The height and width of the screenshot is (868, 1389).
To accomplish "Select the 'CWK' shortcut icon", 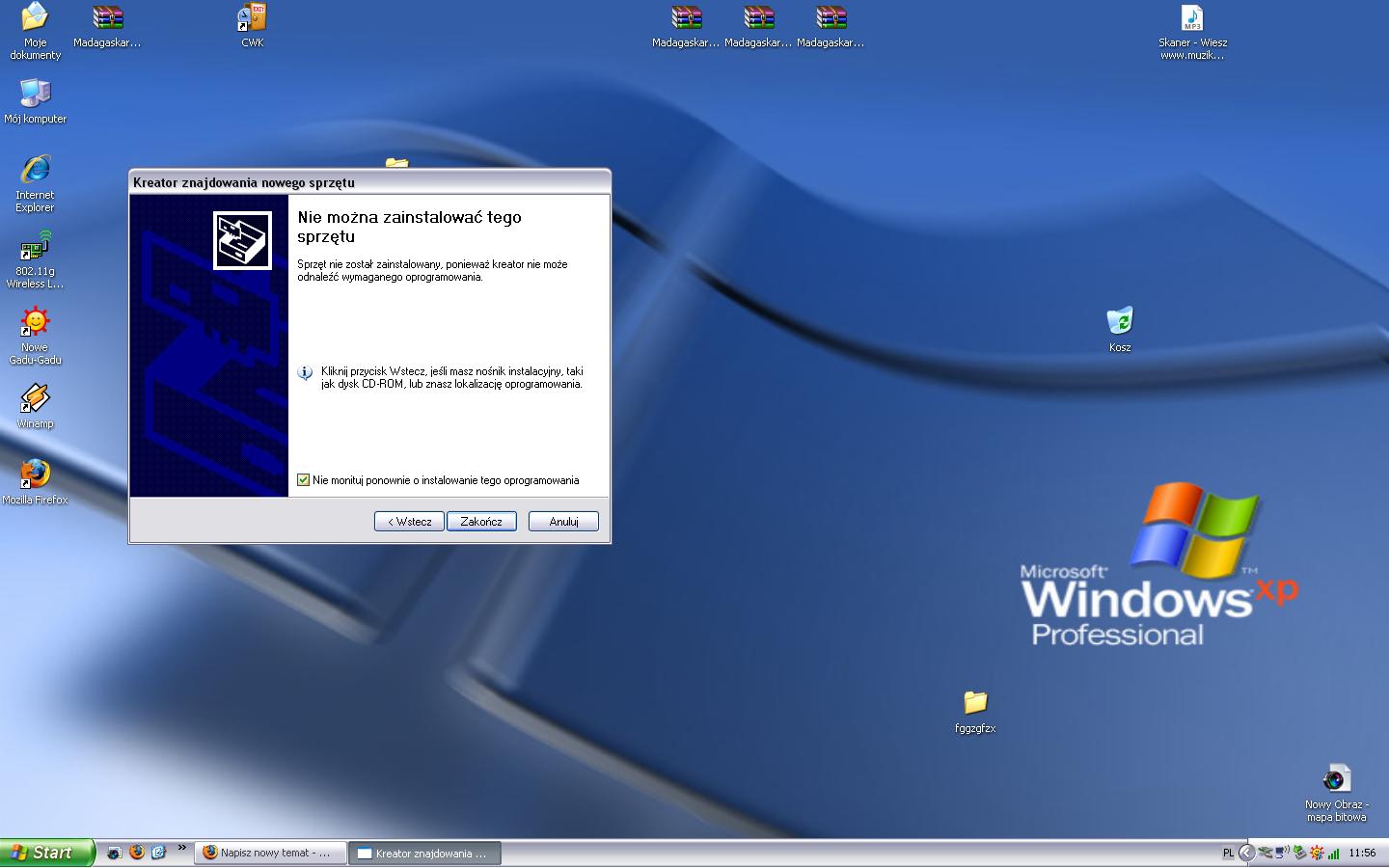I will (252, 26).
